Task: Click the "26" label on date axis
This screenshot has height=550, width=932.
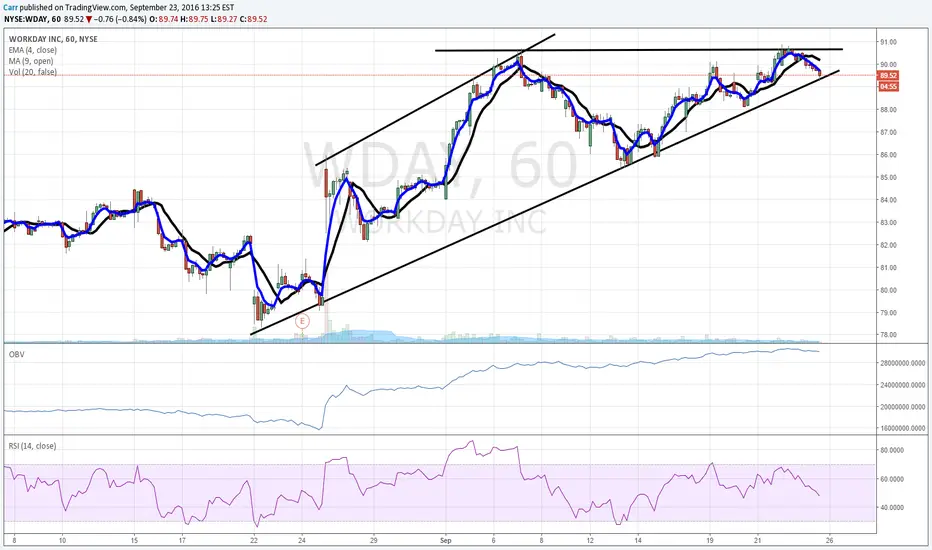Action: pyautogui.click(x=830, y=540)
